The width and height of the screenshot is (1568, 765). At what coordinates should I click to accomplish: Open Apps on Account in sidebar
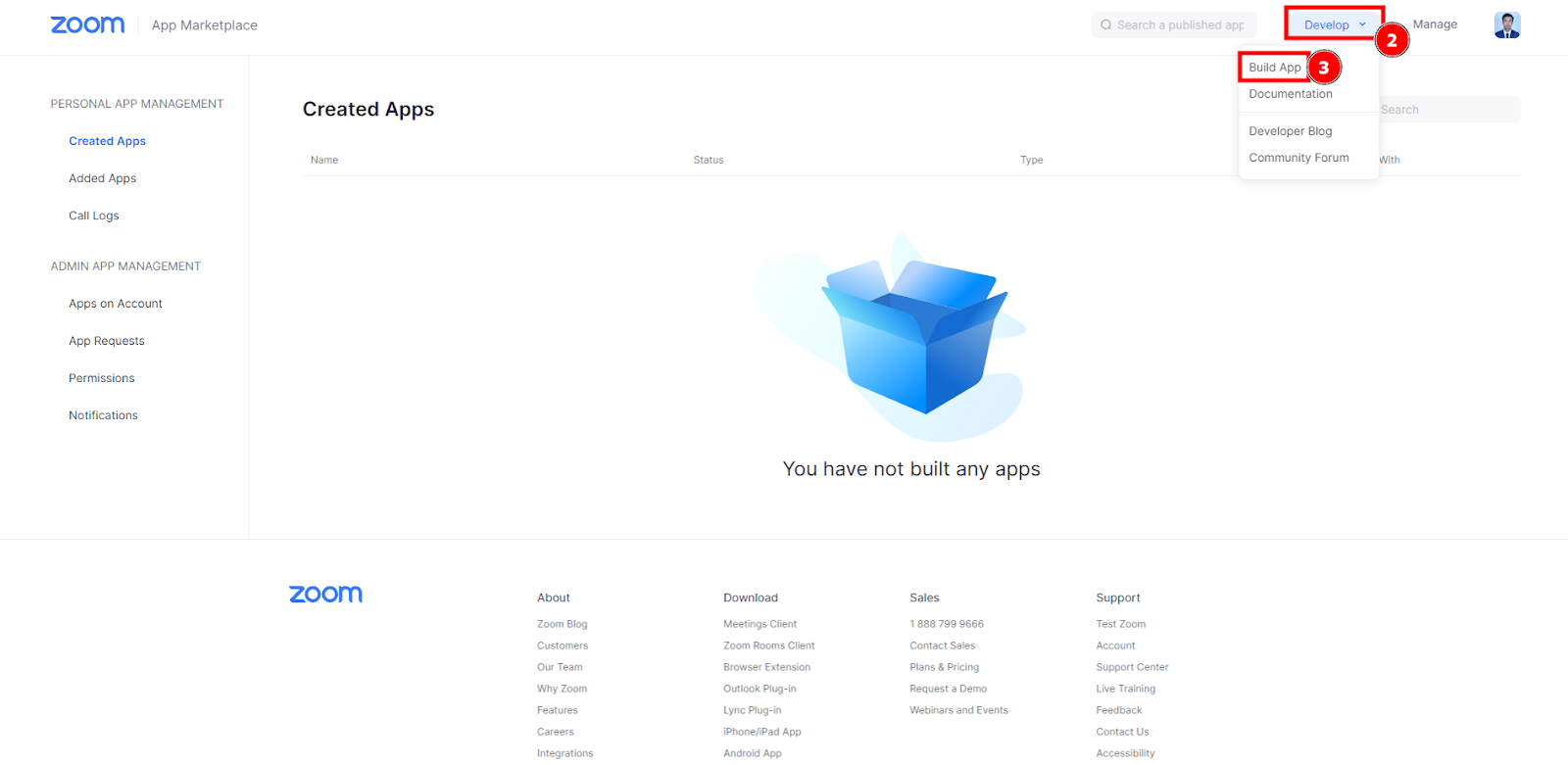115,304
